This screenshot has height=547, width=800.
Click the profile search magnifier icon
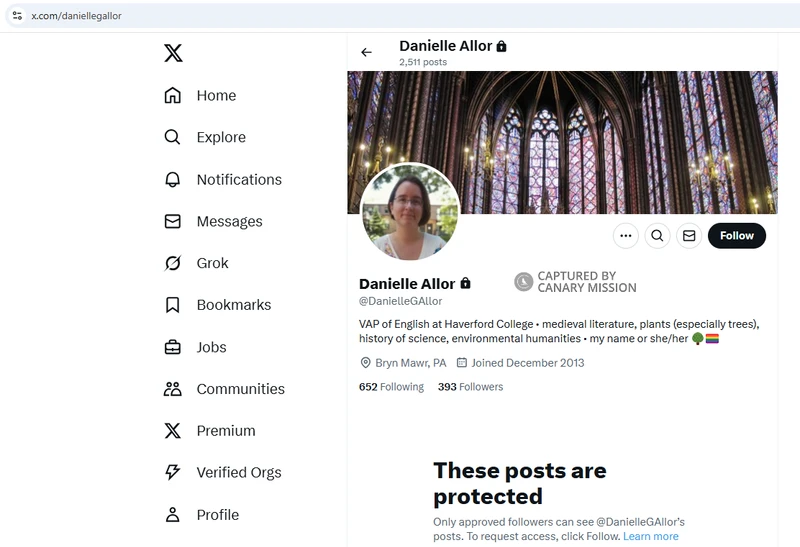[x=657, y=236]
